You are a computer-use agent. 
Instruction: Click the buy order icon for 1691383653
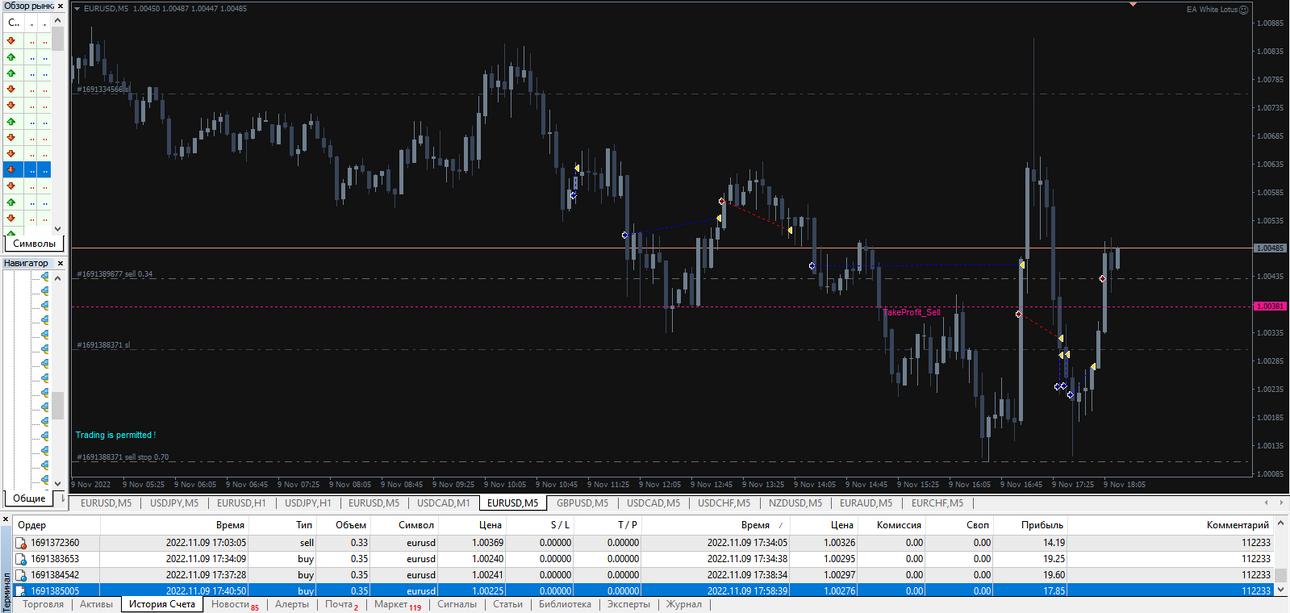(x=19, y=559)
